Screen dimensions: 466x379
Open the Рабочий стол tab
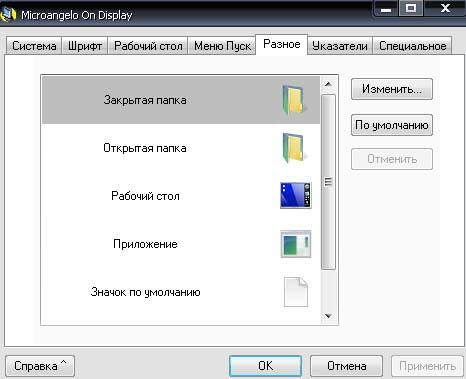click(x=148, y=46)
